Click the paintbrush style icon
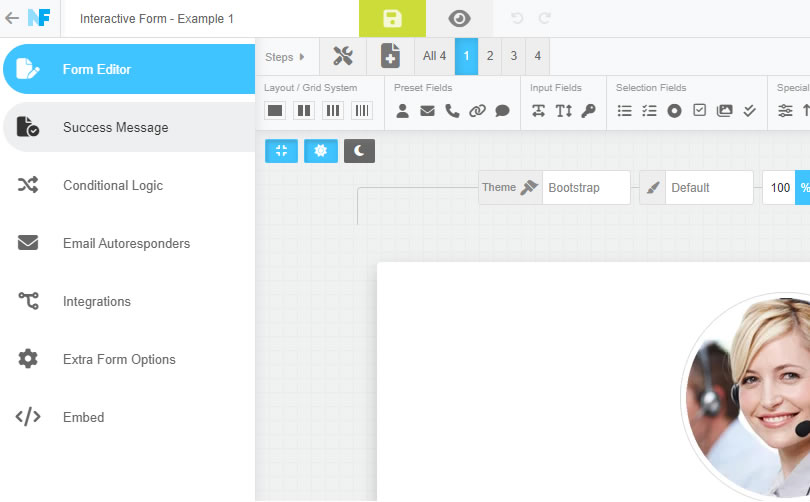 (x=653, y=187)
